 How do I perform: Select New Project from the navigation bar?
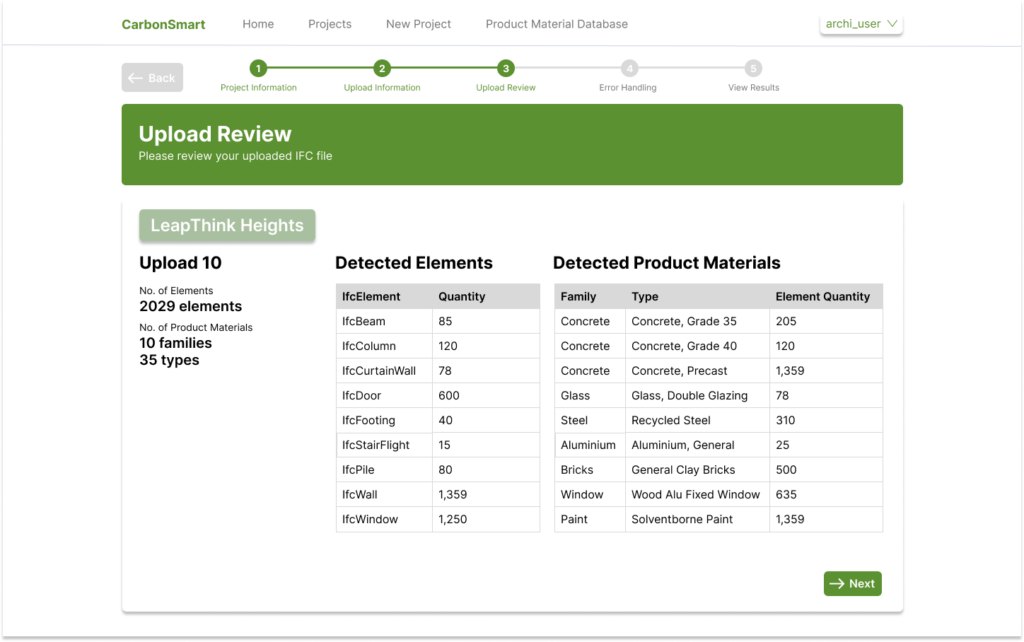pos(418,23)
